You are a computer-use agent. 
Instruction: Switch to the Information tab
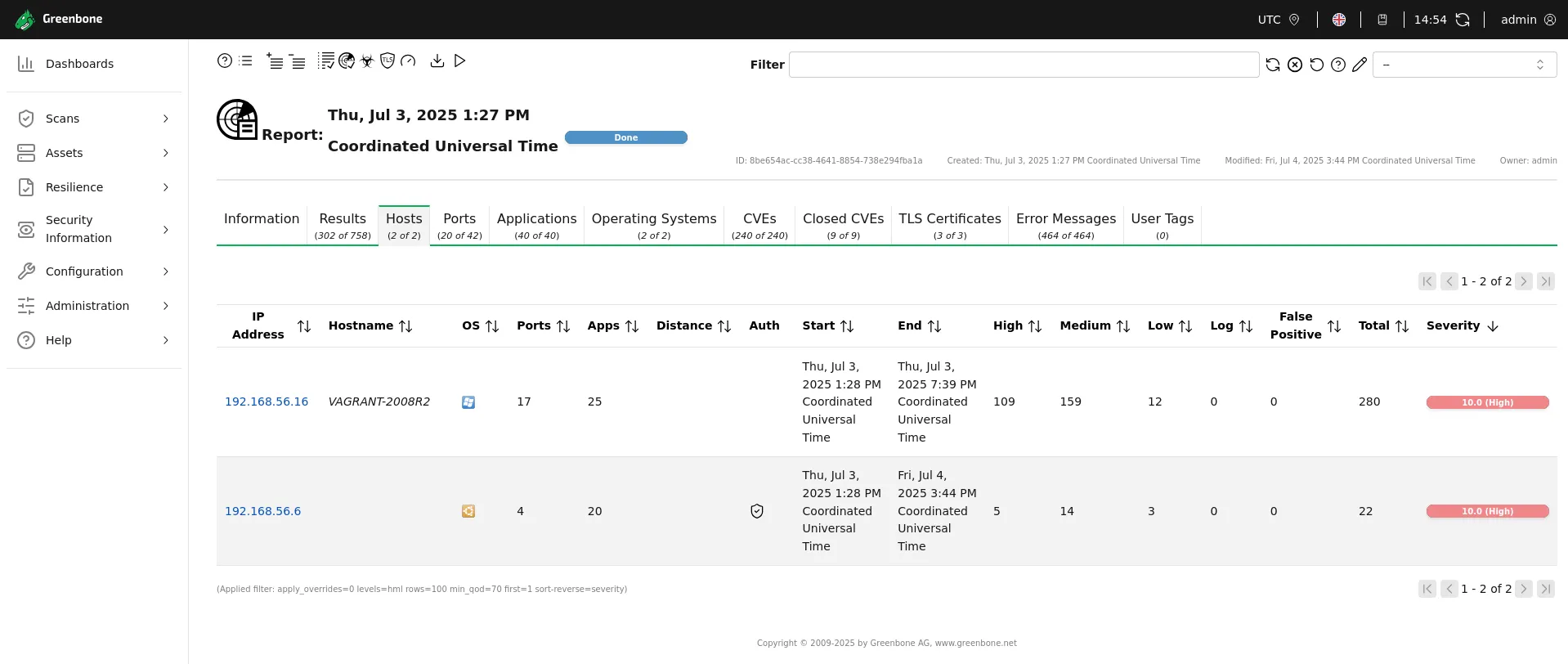[x=262, y=225]
